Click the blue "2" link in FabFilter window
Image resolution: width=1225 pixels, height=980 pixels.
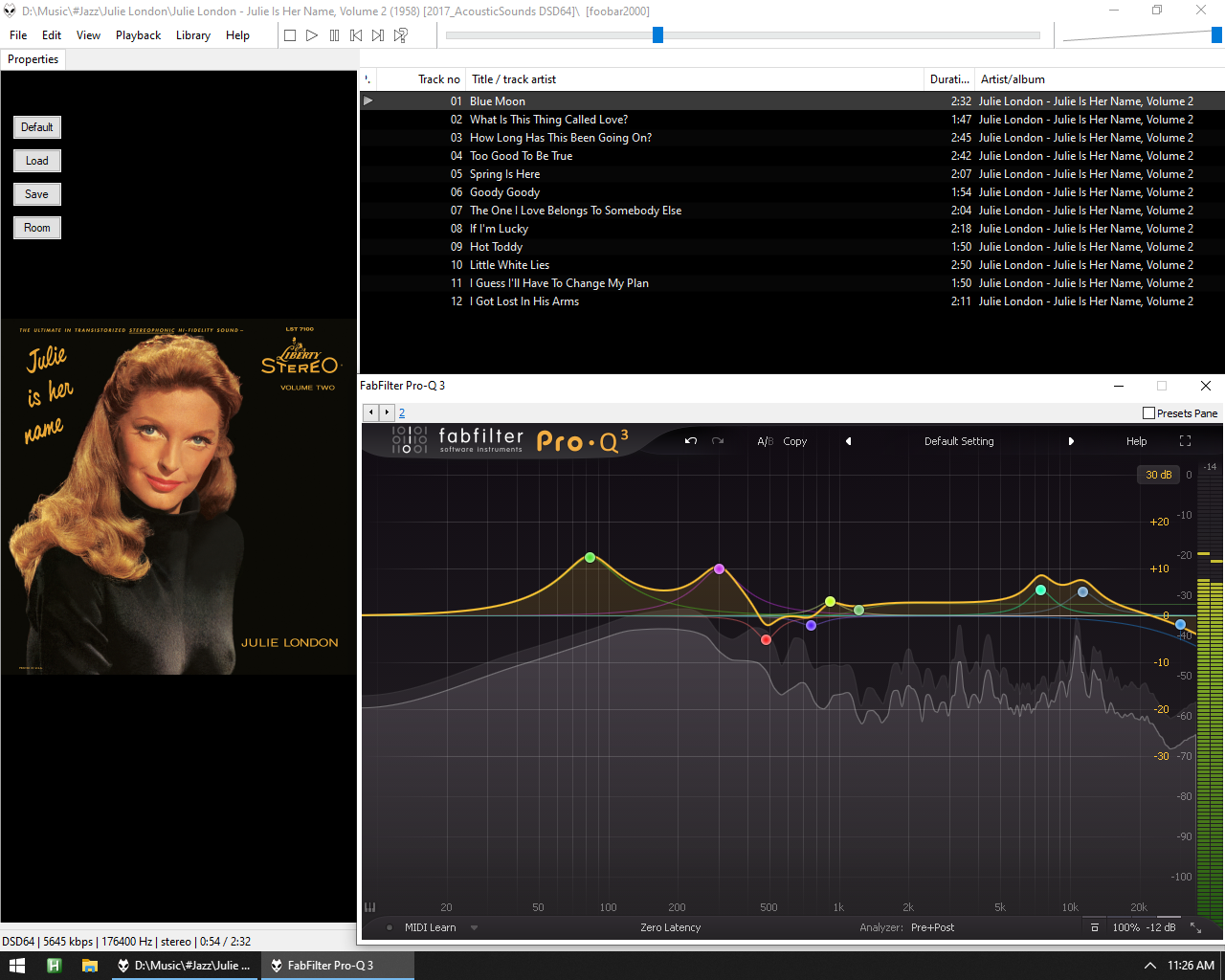(x=402, y=413)
